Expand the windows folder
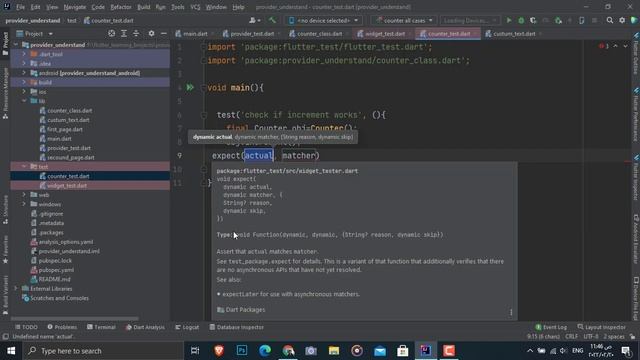Image resolution: width=640 pixels, height=360 pixels. click(24, 204)
